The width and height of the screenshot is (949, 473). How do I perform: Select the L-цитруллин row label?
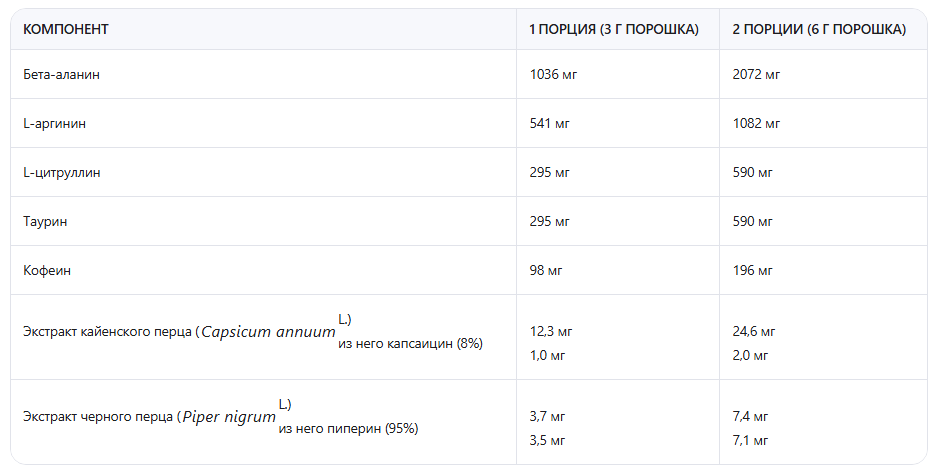click(x=62, y=172)
